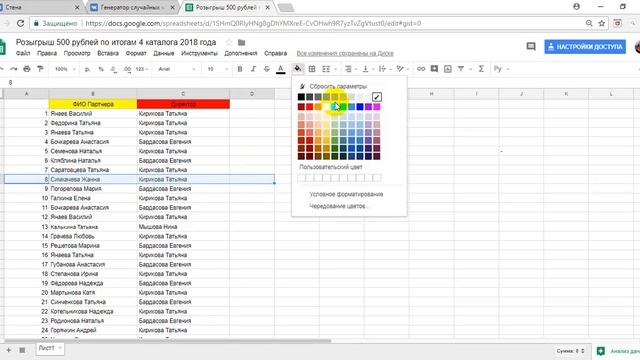Reload the page in the browser

[20, 23]
